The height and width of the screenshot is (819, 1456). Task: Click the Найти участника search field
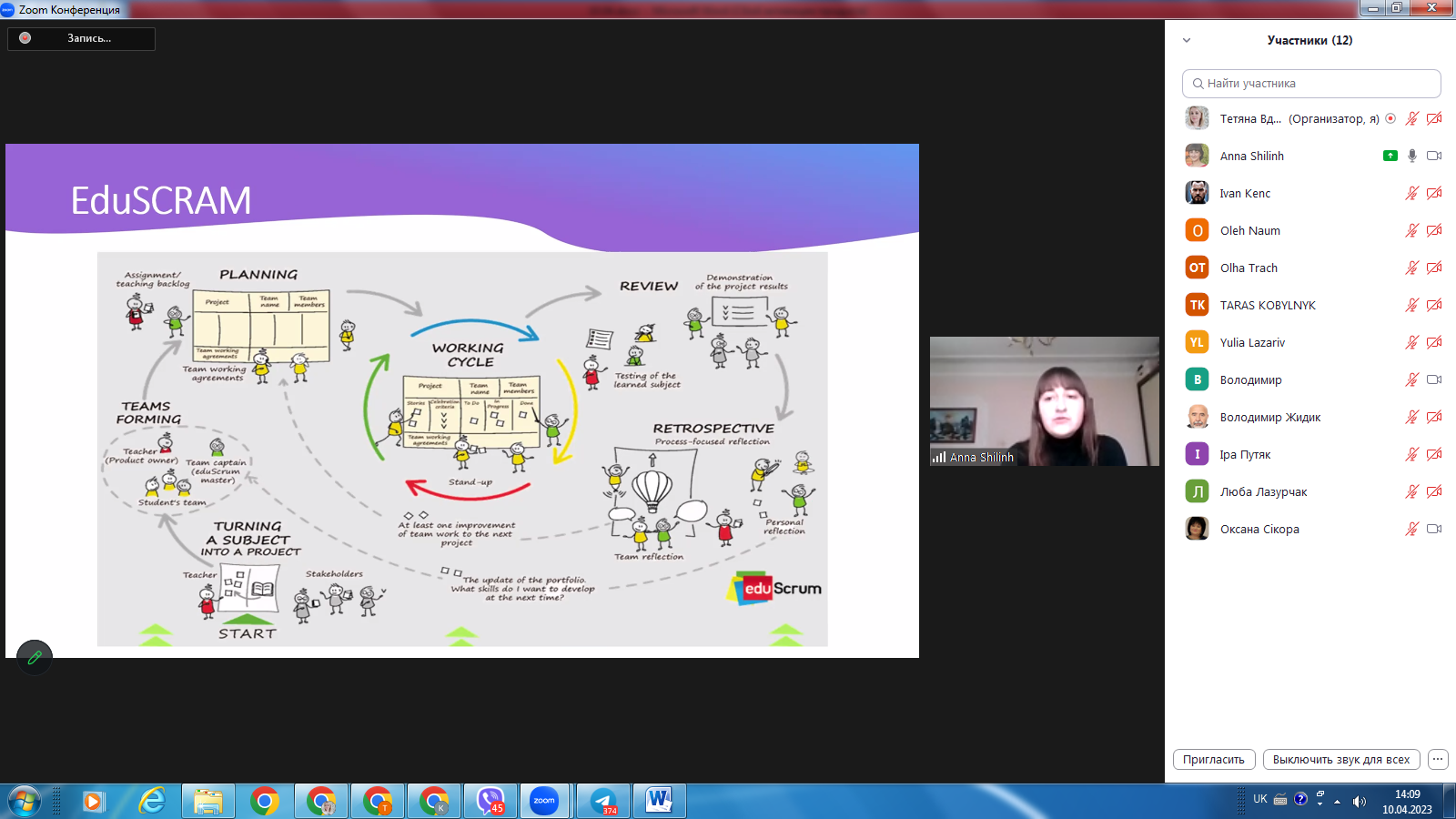[x=1311, y=83]
